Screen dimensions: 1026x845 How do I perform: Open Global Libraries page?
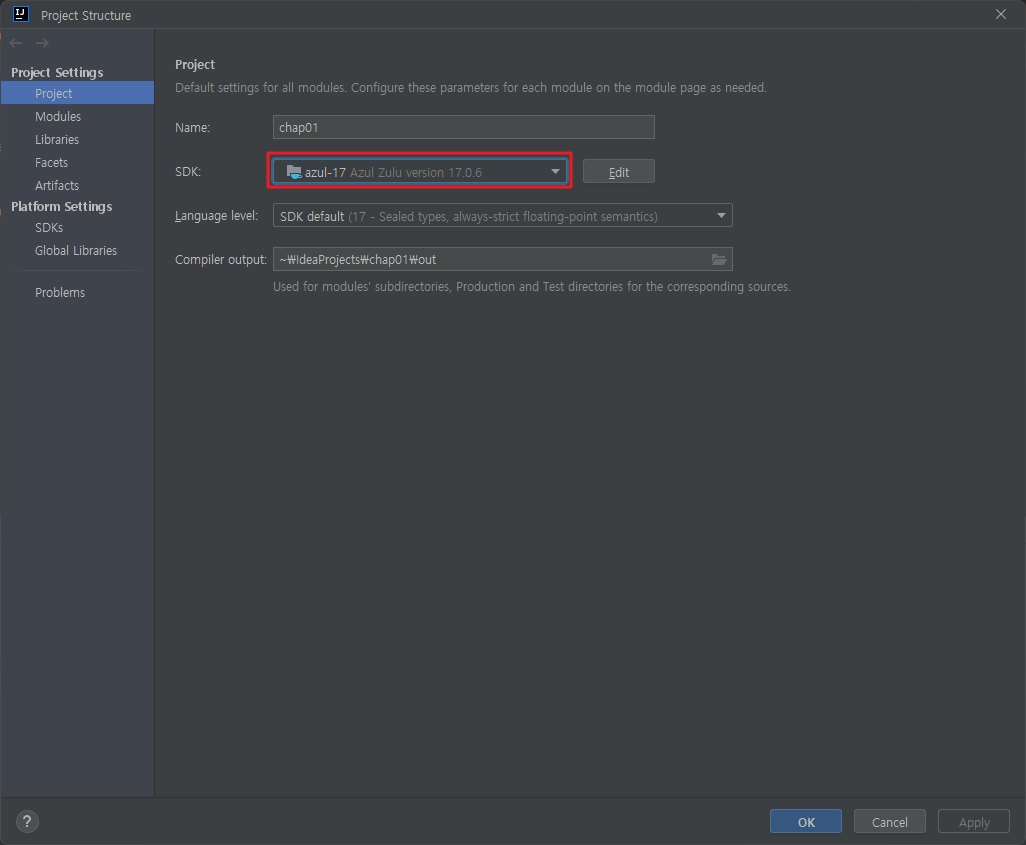coord(77,251)
